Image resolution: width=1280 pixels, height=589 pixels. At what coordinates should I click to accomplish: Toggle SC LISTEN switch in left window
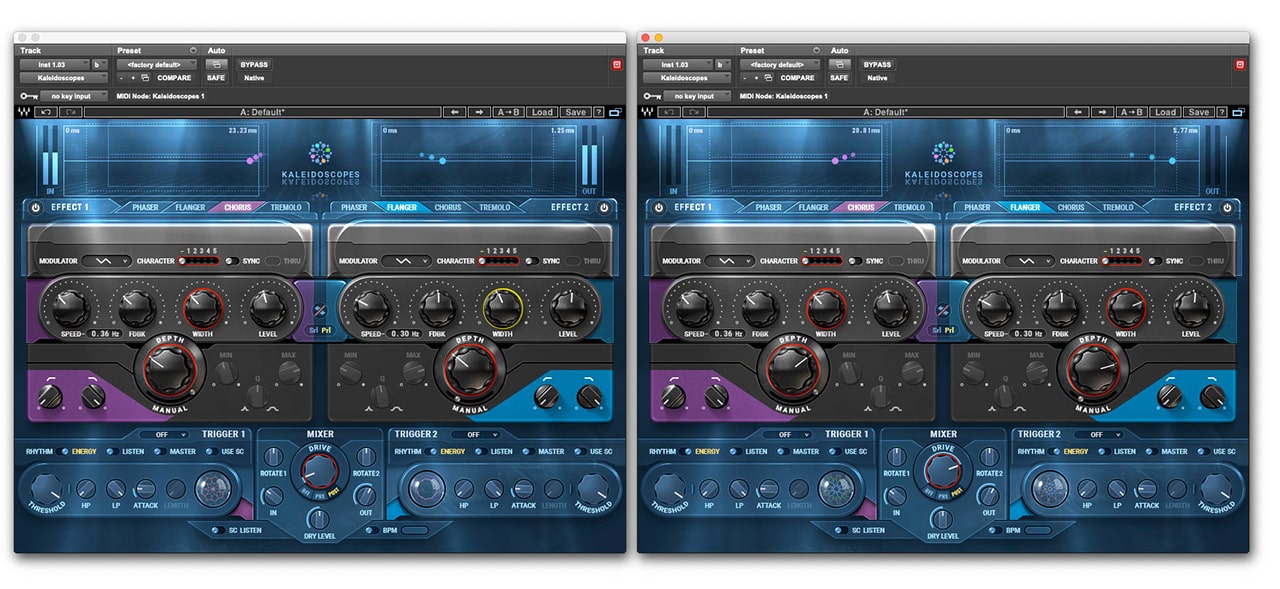coord(217,530)
